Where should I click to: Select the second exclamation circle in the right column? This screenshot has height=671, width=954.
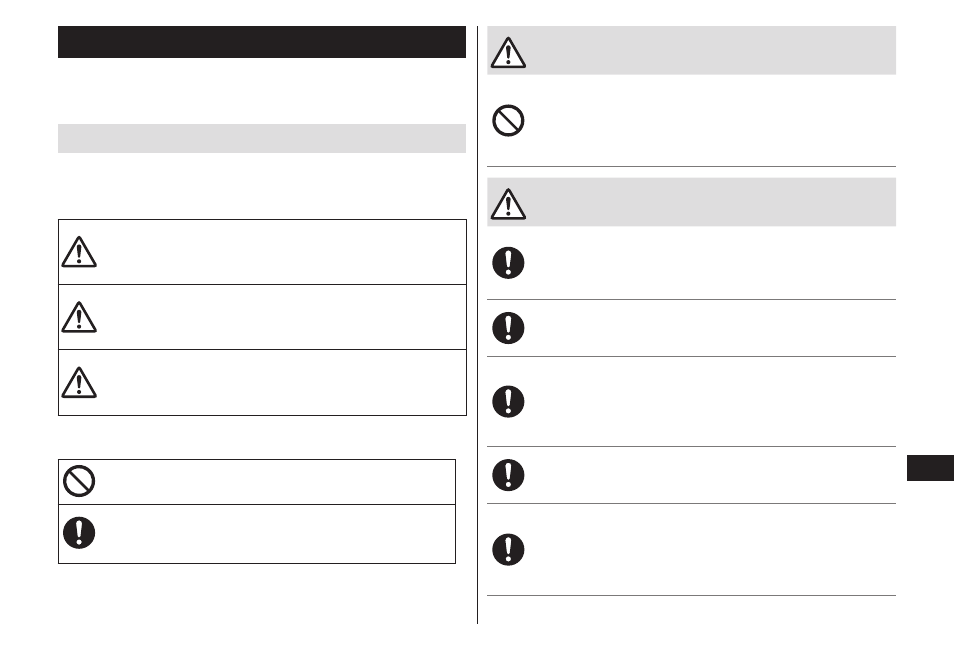click(x=508, y=328)
